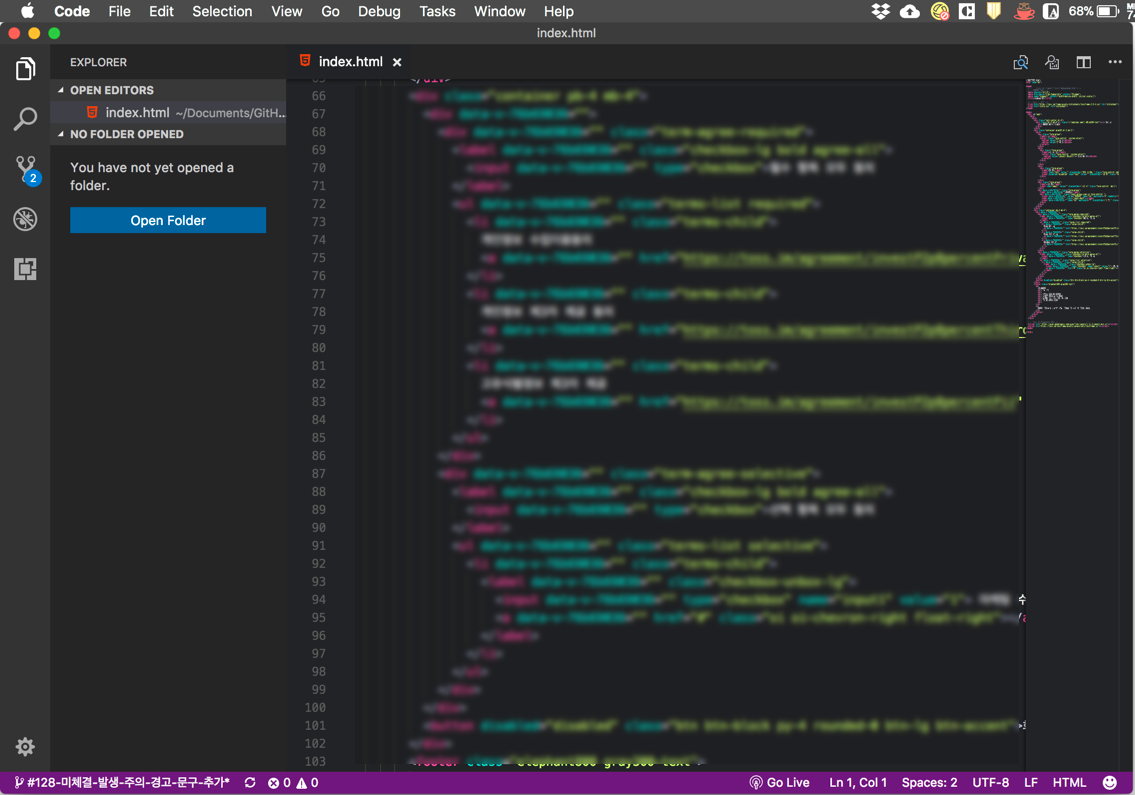Click the minimap code overview
1135x795 pixels.
(1074, 206)
